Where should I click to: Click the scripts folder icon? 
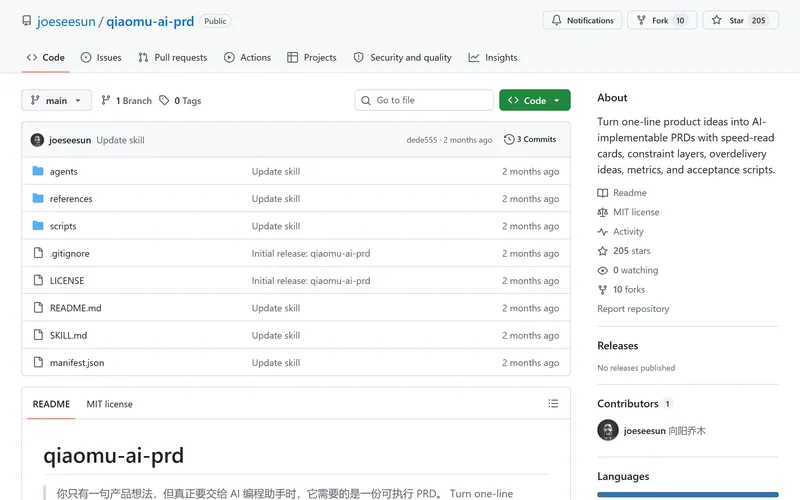click(x=38, y=226)
